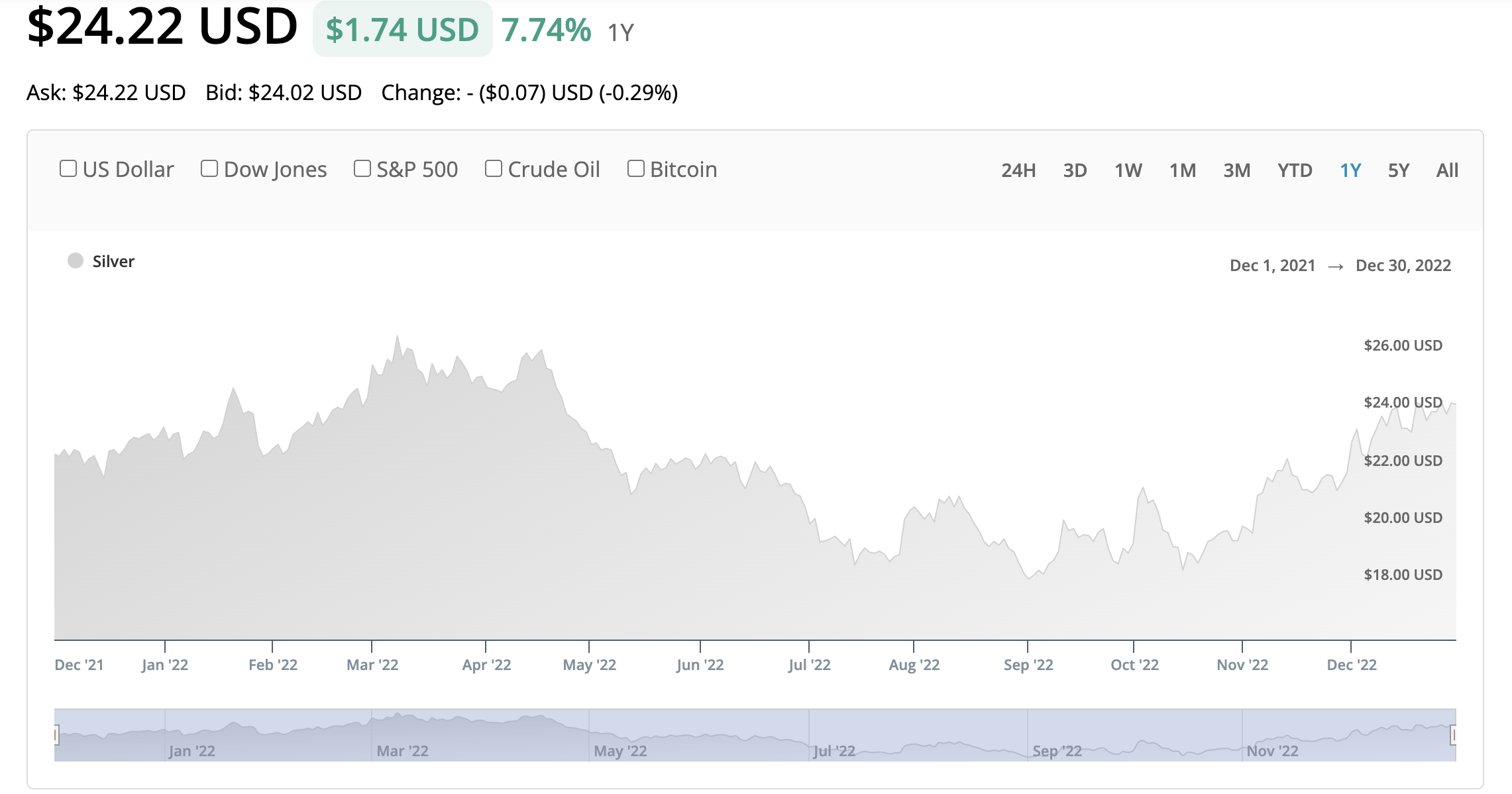Toggle the Silver series legend dot
The height and width of the screenshot is (794, 1512).
pyautogui.click(x=76, y=260)
